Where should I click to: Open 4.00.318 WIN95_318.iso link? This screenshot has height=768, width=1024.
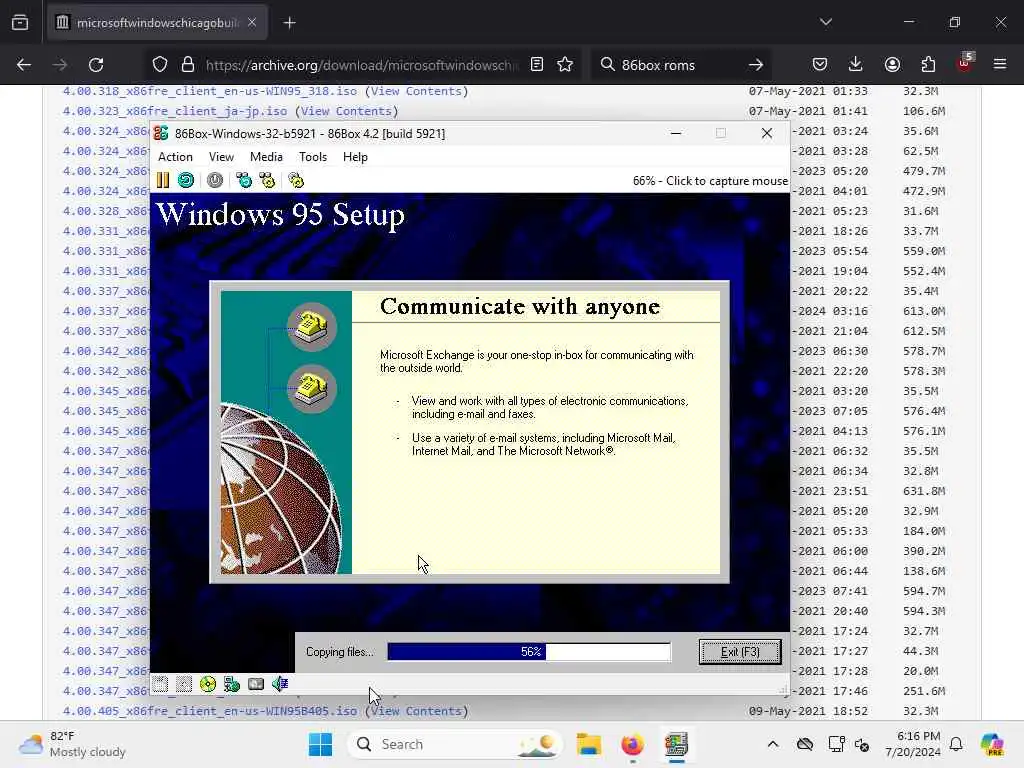[210, 91]
